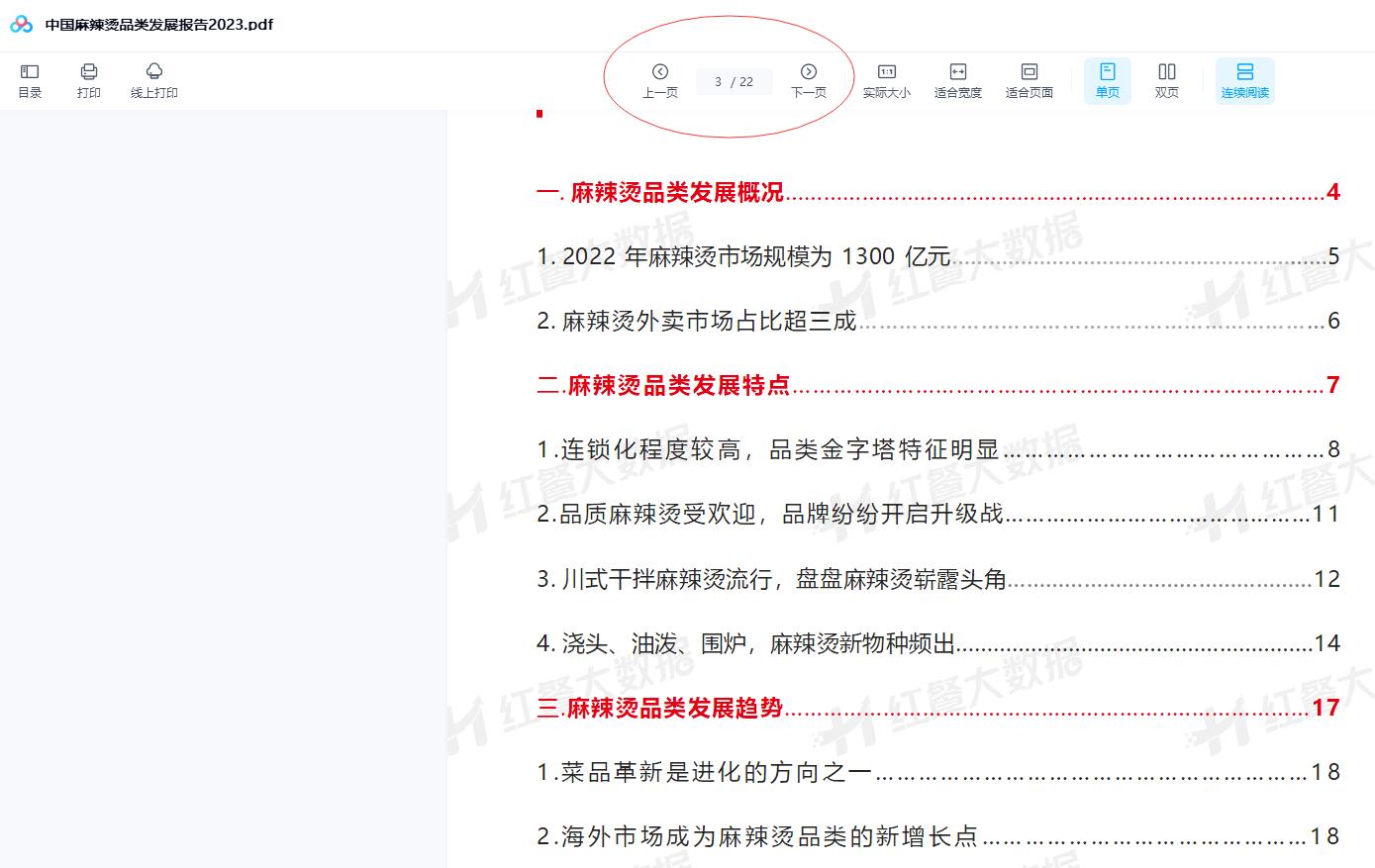Go to previous page with 上一页
Viewport: 1375px width, 868px height.
tap(660, 80)
